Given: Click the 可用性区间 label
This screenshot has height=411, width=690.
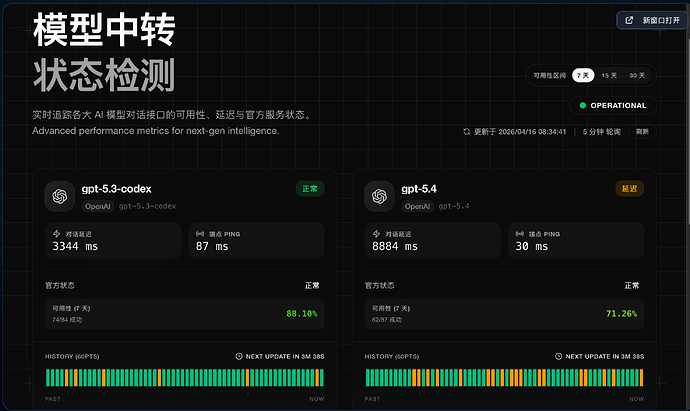Looking at the screenshot, I should [550, 76].
